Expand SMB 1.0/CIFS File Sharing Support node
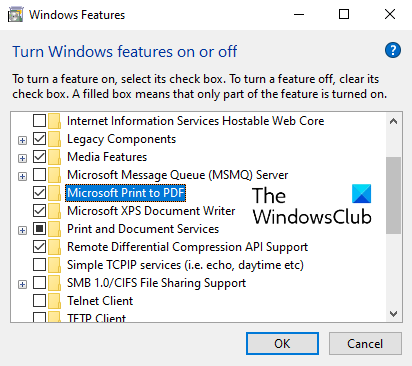 click(x=22, y=284)
